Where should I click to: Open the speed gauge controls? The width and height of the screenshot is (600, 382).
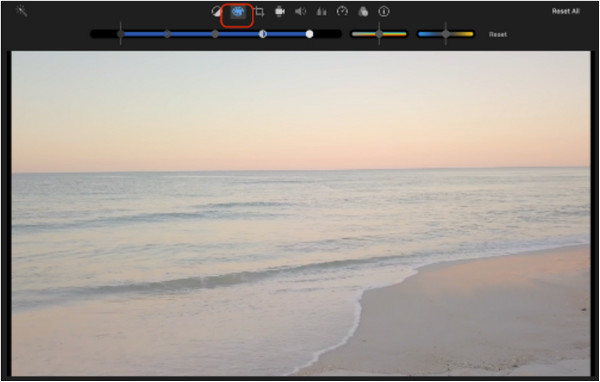342,11
